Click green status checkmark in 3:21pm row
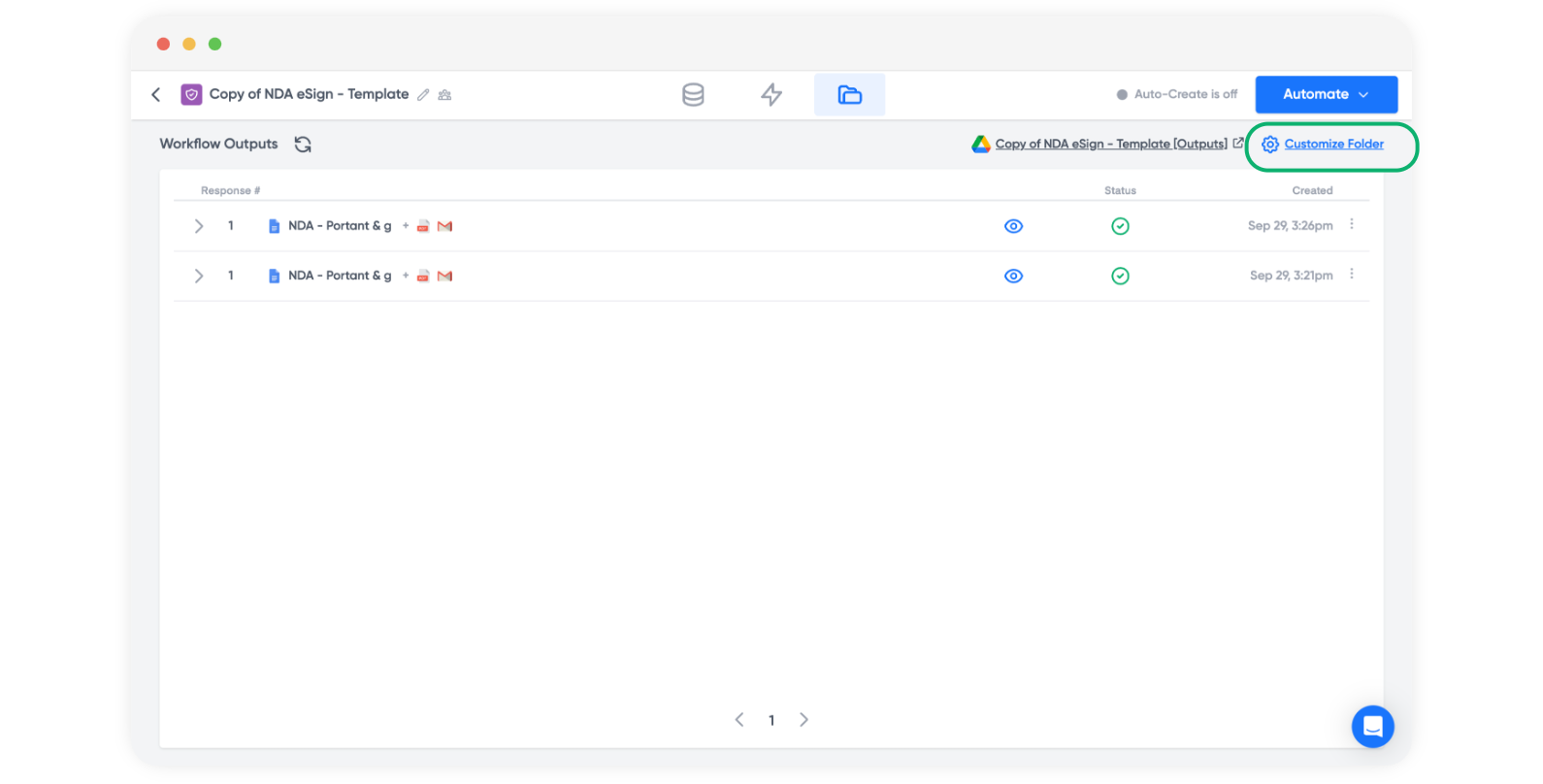The height and width of the screenshot is (784, 1543). tap(1120, 276)
